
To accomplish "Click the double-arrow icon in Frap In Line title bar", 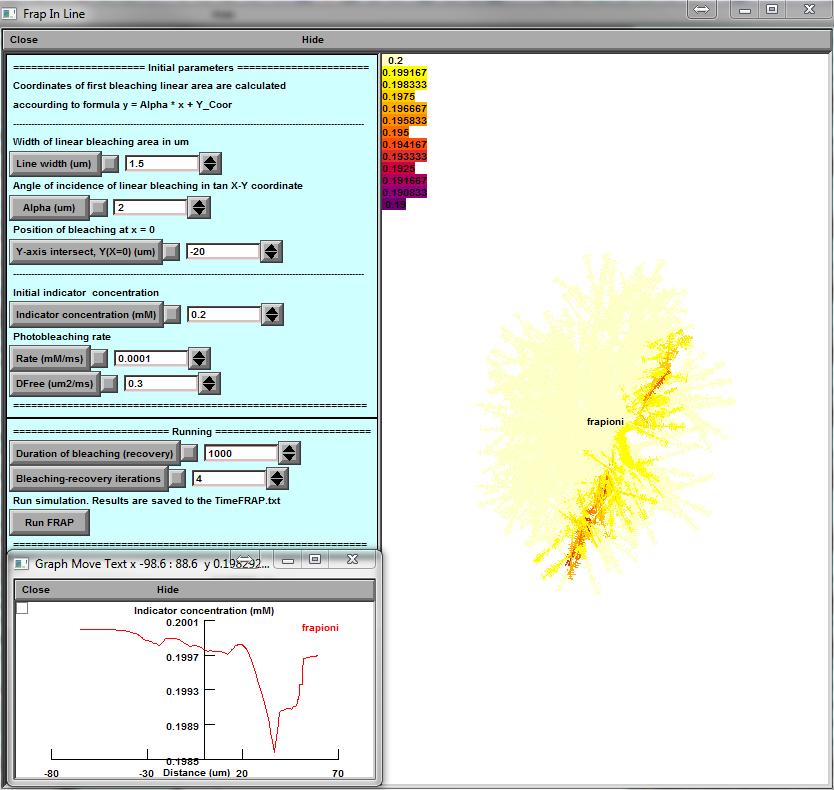I will point(701,9).
